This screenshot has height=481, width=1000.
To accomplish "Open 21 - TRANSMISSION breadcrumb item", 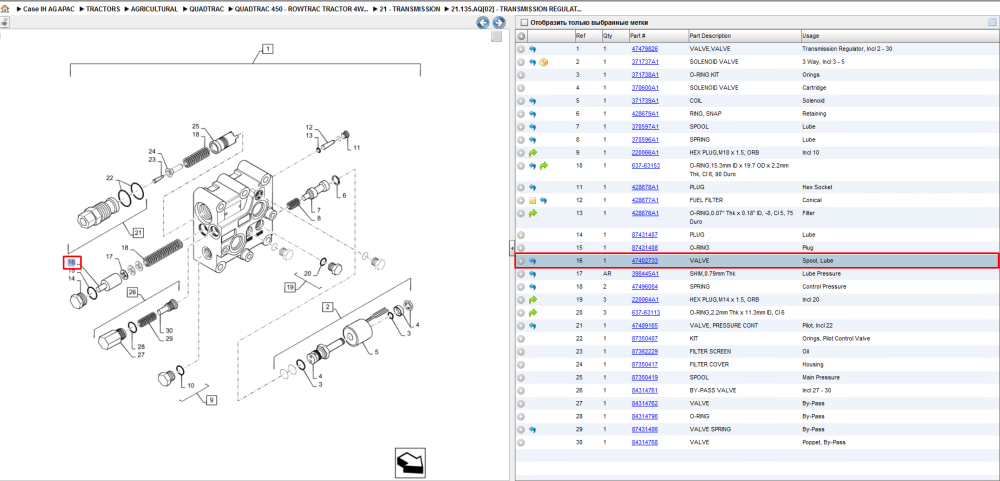I will click(x=409, y=10).
